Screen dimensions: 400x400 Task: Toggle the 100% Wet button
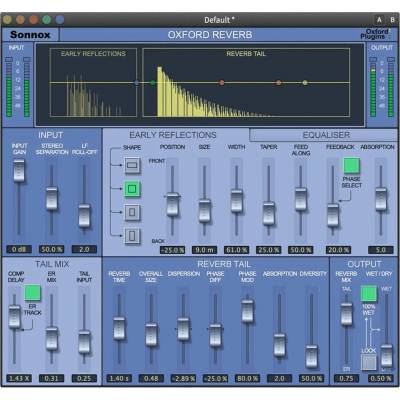pos(369,294)
